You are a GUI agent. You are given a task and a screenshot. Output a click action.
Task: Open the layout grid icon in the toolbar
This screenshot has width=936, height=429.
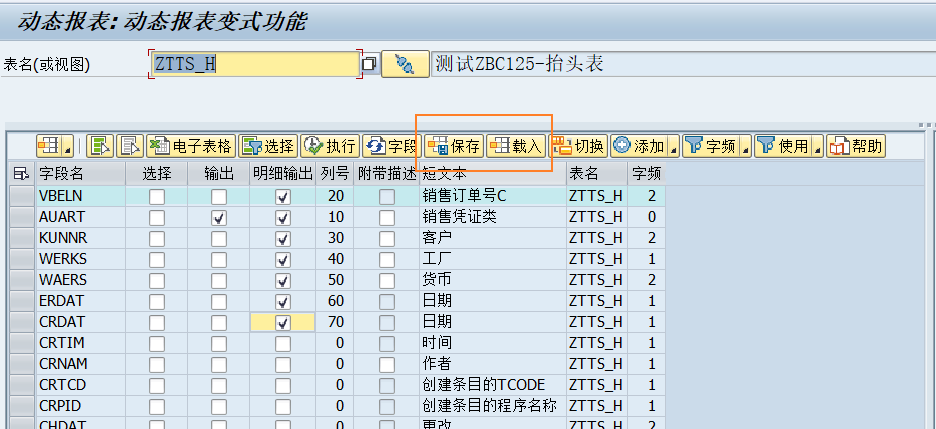tap(50, 146)
